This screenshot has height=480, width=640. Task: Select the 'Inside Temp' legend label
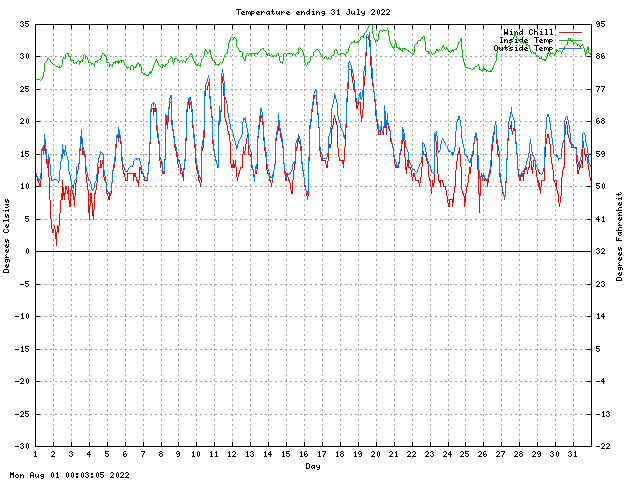pos(526,40)
